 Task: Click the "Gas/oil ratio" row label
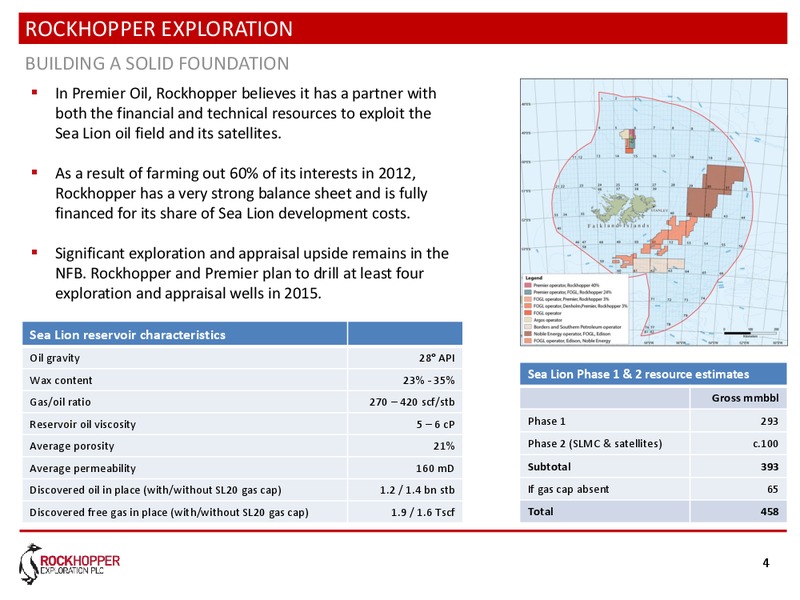point(60,402)
